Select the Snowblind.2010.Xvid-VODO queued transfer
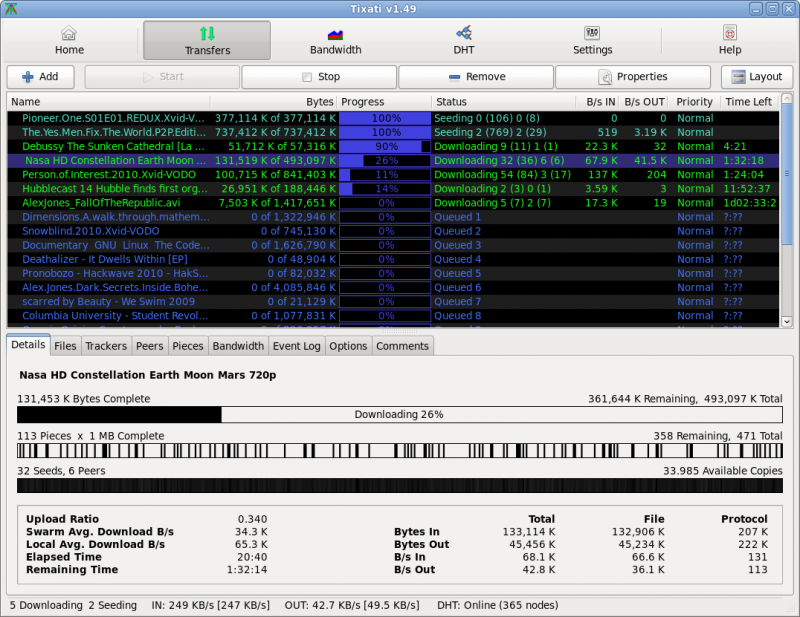 coord(90,231)
